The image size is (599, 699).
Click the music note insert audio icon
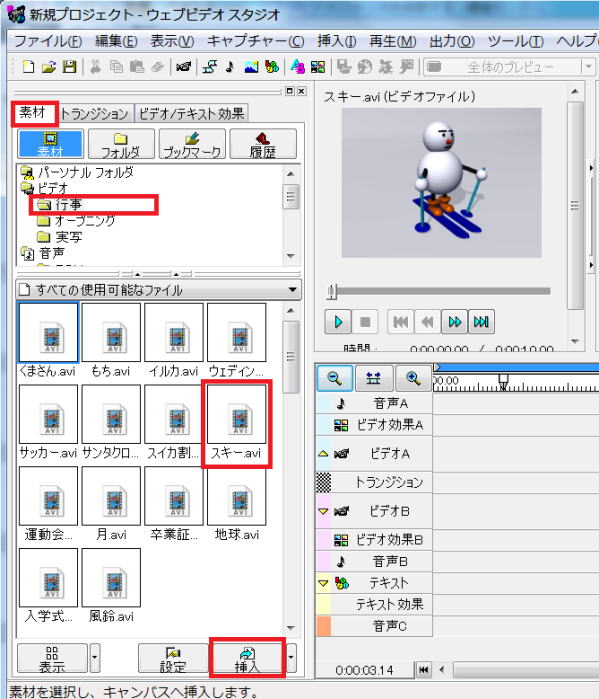click(230, 67)
